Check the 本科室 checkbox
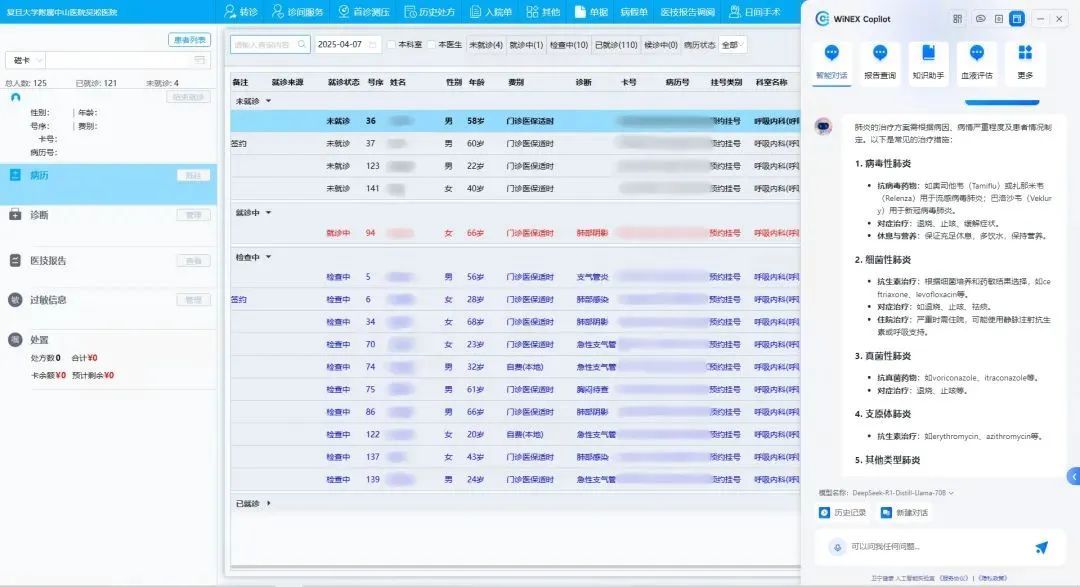Viewport: 1080px width, 587px height. coord(392,45)
